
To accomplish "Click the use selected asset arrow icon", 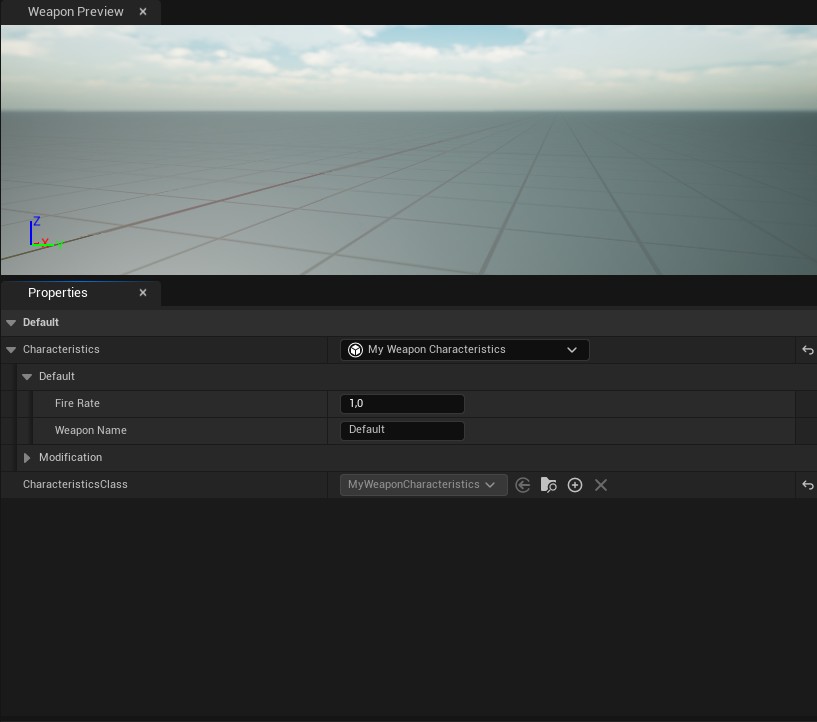I will pos(523,485).
